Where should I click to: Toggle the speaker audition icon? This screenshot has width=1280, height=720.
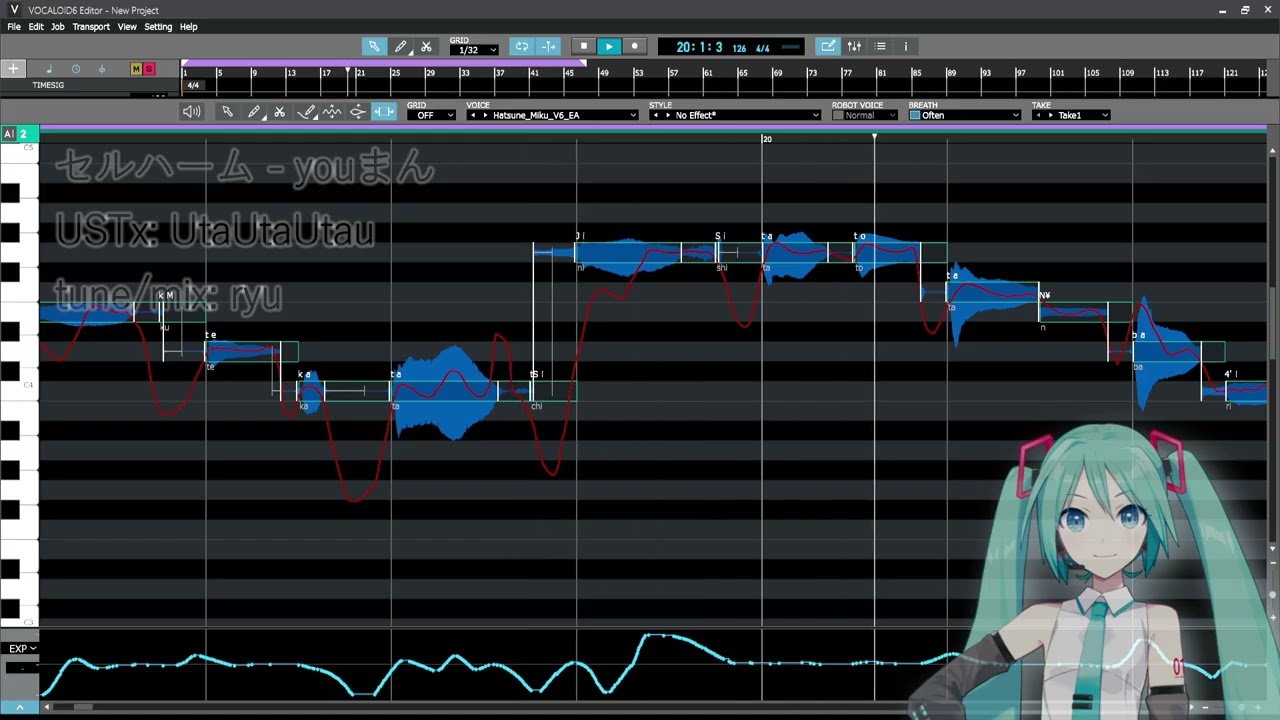(191, 112)
